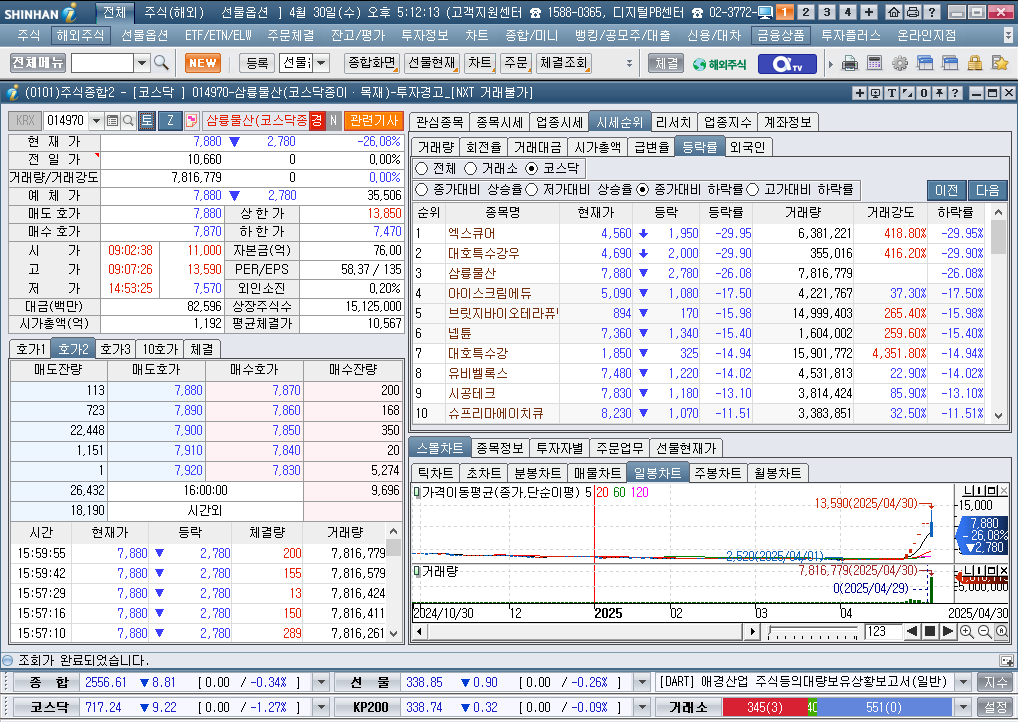Play the chart forward with play arrow
The width and height of the screenshot is (1018, 722).
coord(948,631)
